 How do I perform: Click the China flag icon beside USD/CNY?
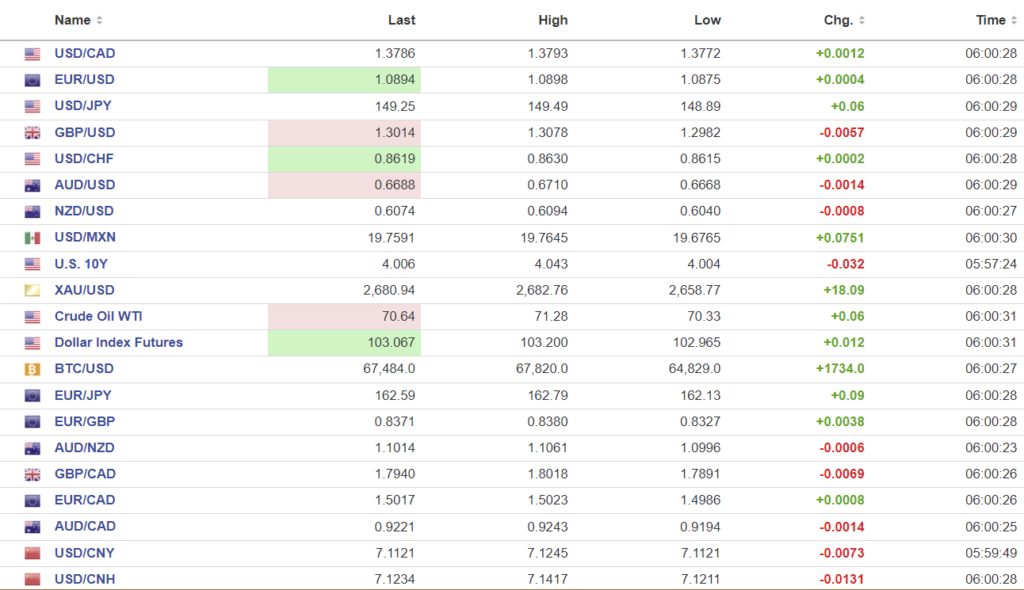point(32,553)
